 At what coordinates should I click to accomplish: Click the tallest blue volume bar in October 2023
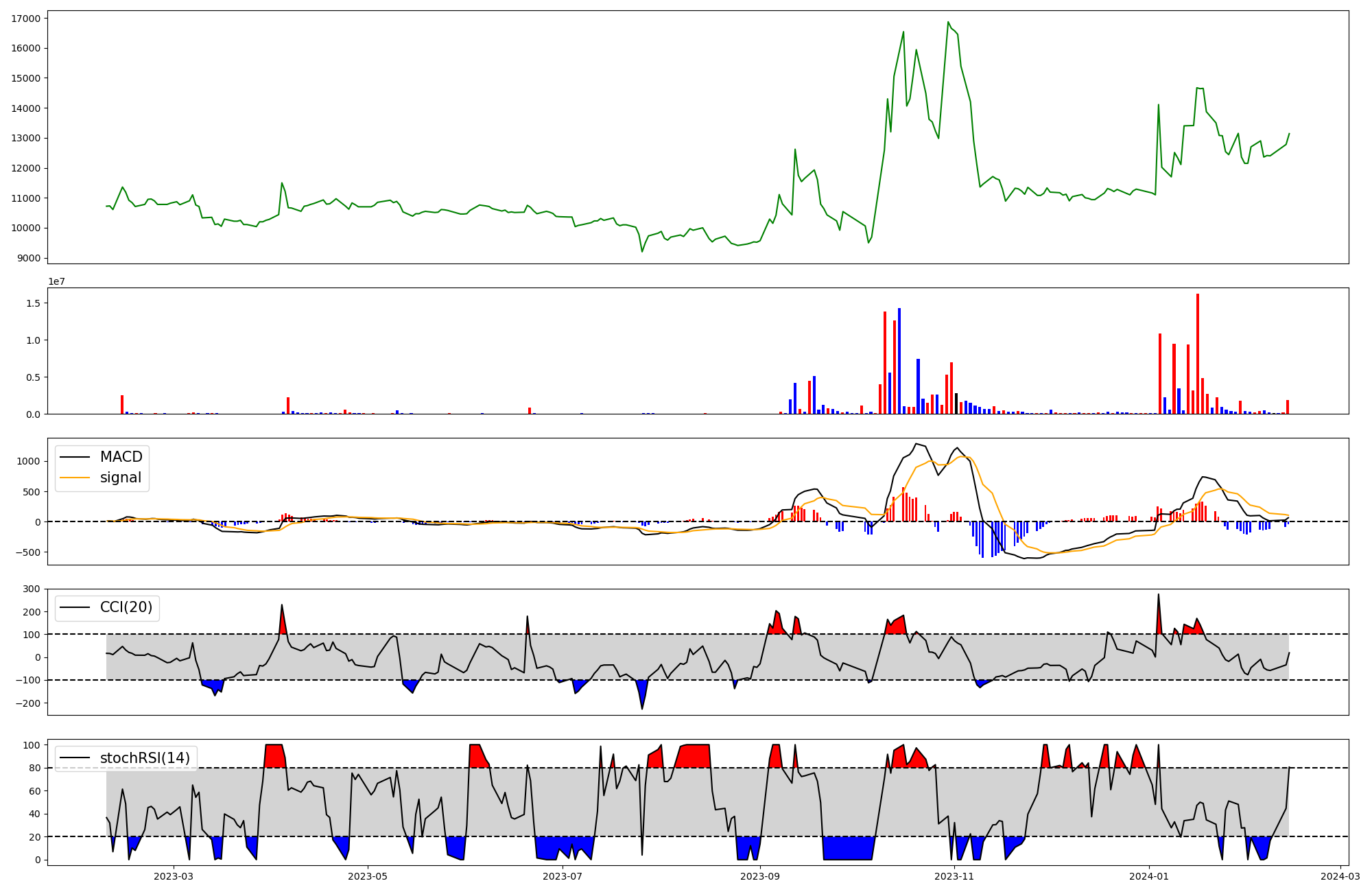pyautogui.click(x=899, y=360)
